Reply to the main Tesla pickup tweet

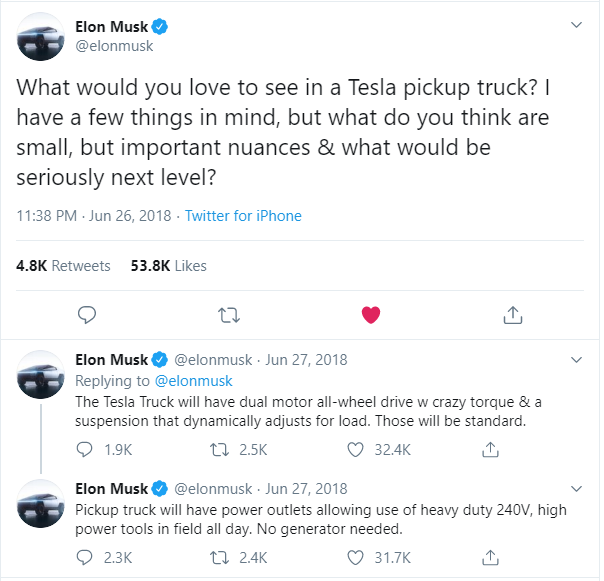[87, 315]
